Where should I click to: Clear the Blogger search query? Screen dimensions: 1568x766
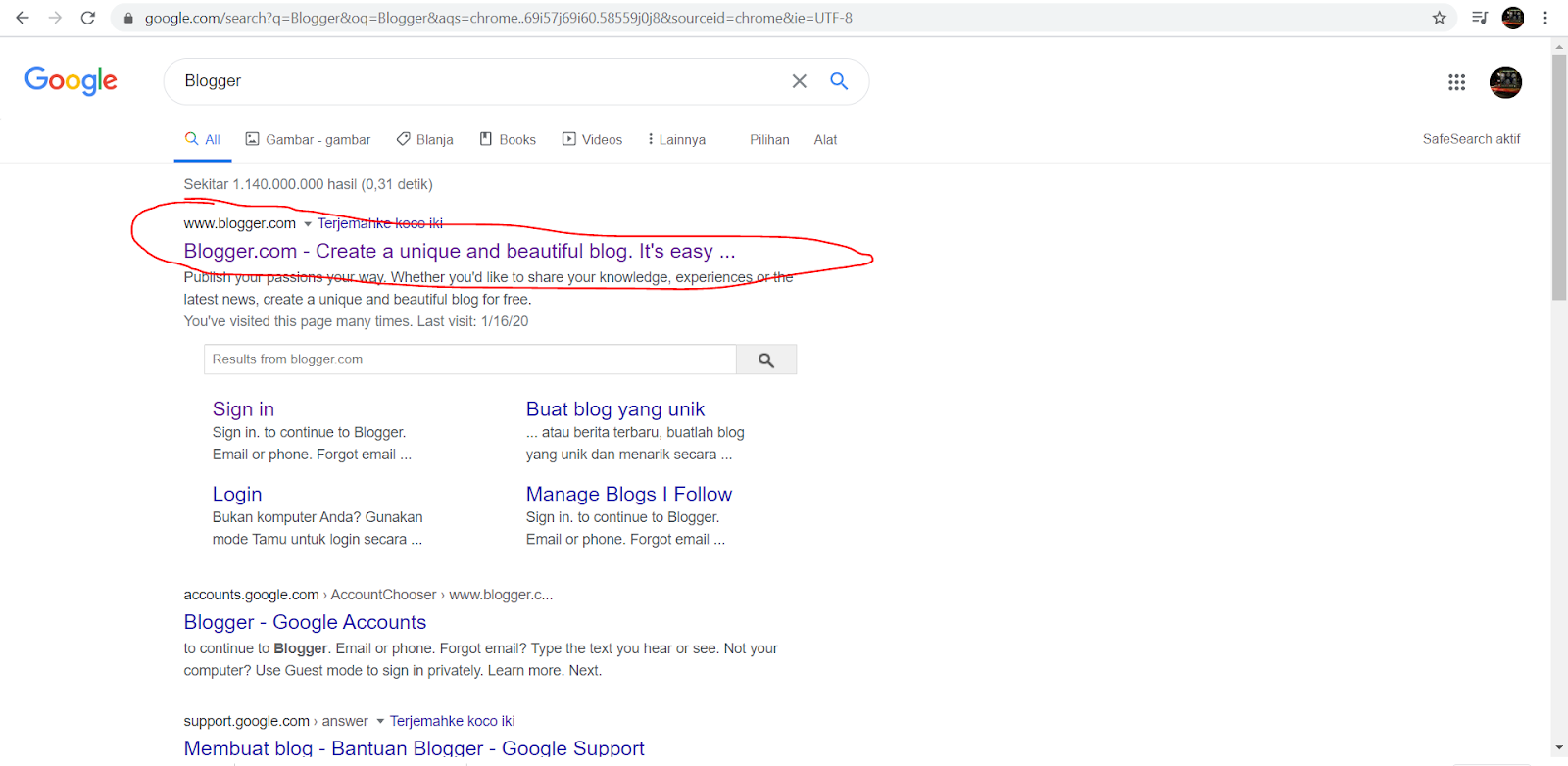[800, 81]
